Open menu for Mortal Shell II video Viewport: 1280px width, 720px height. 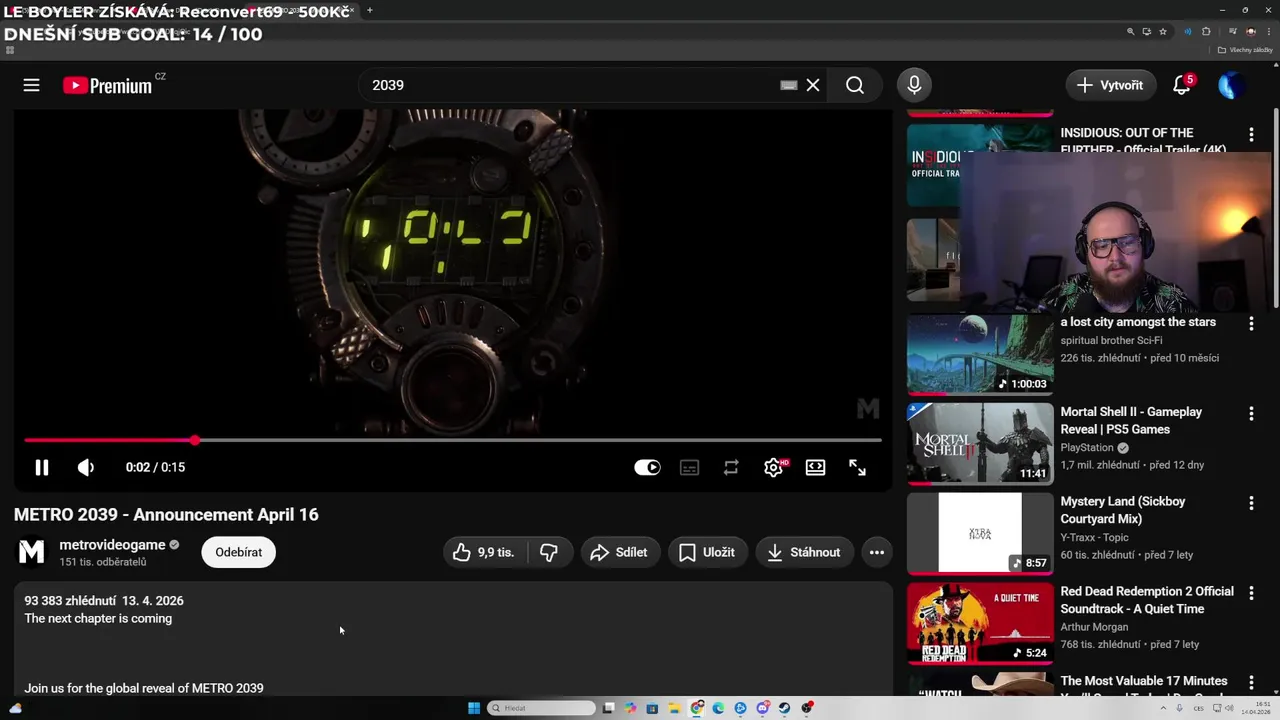1251,413
